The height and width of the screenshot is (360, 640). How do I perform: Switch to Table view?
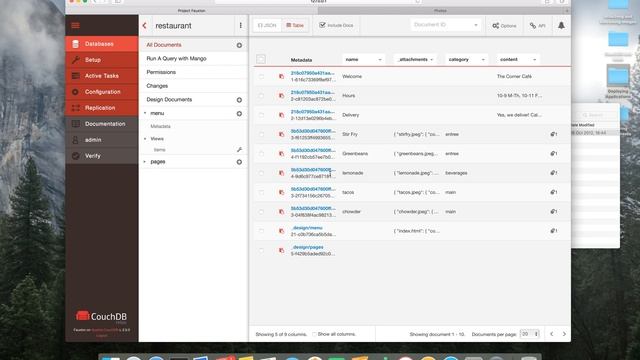tap(295, 25)
